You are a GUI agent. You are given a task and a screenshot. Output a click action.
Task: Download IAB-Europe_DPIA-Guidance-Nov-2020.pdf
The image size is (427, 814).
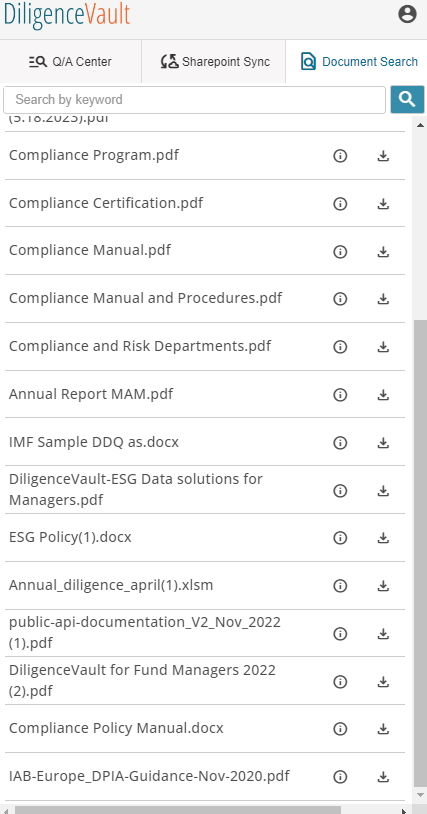[x=383, y=777]
